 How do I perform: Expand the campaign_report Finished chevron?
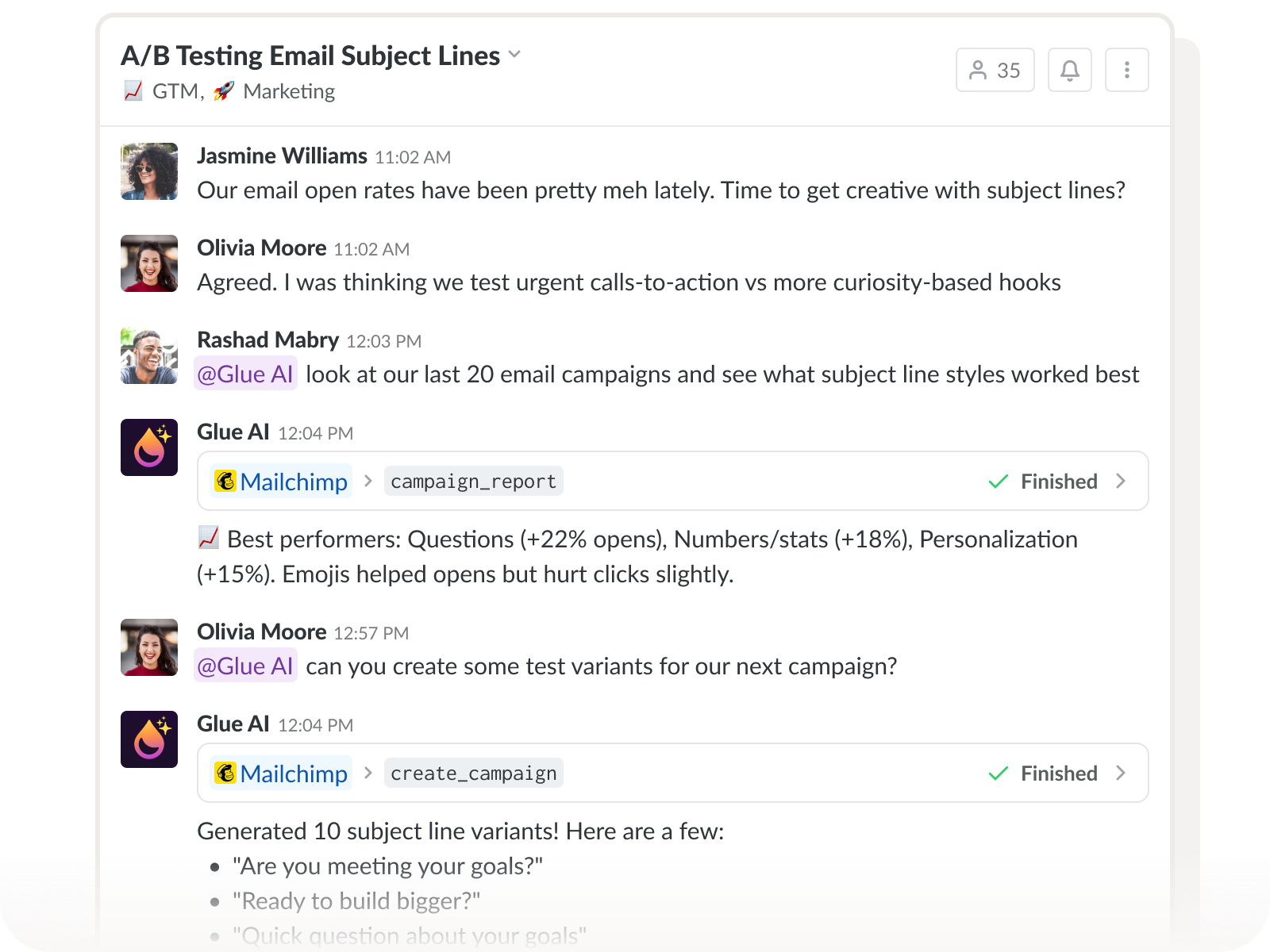point(1121,481)
